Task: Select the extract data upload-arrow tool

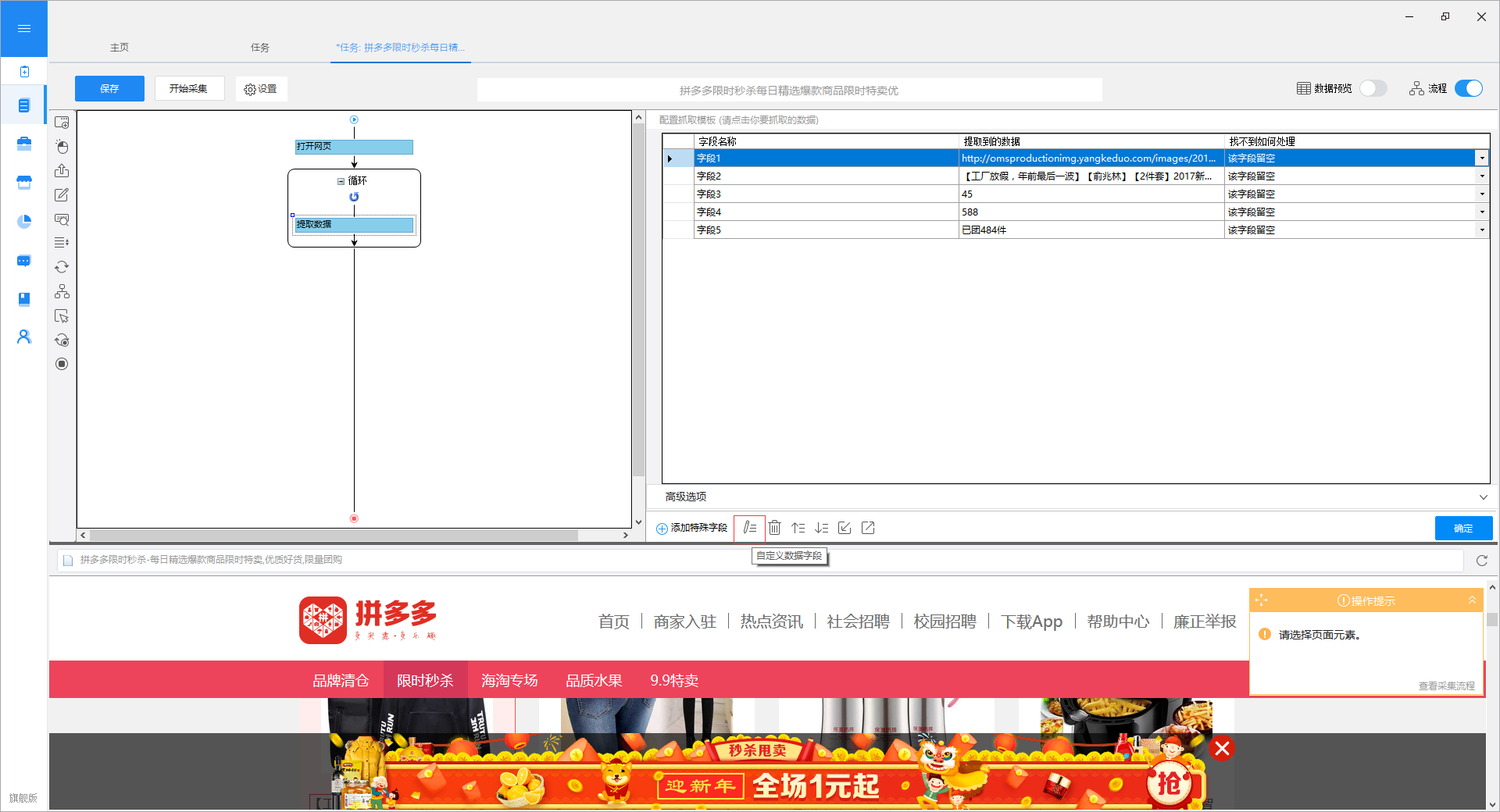Action: [62, 171]
